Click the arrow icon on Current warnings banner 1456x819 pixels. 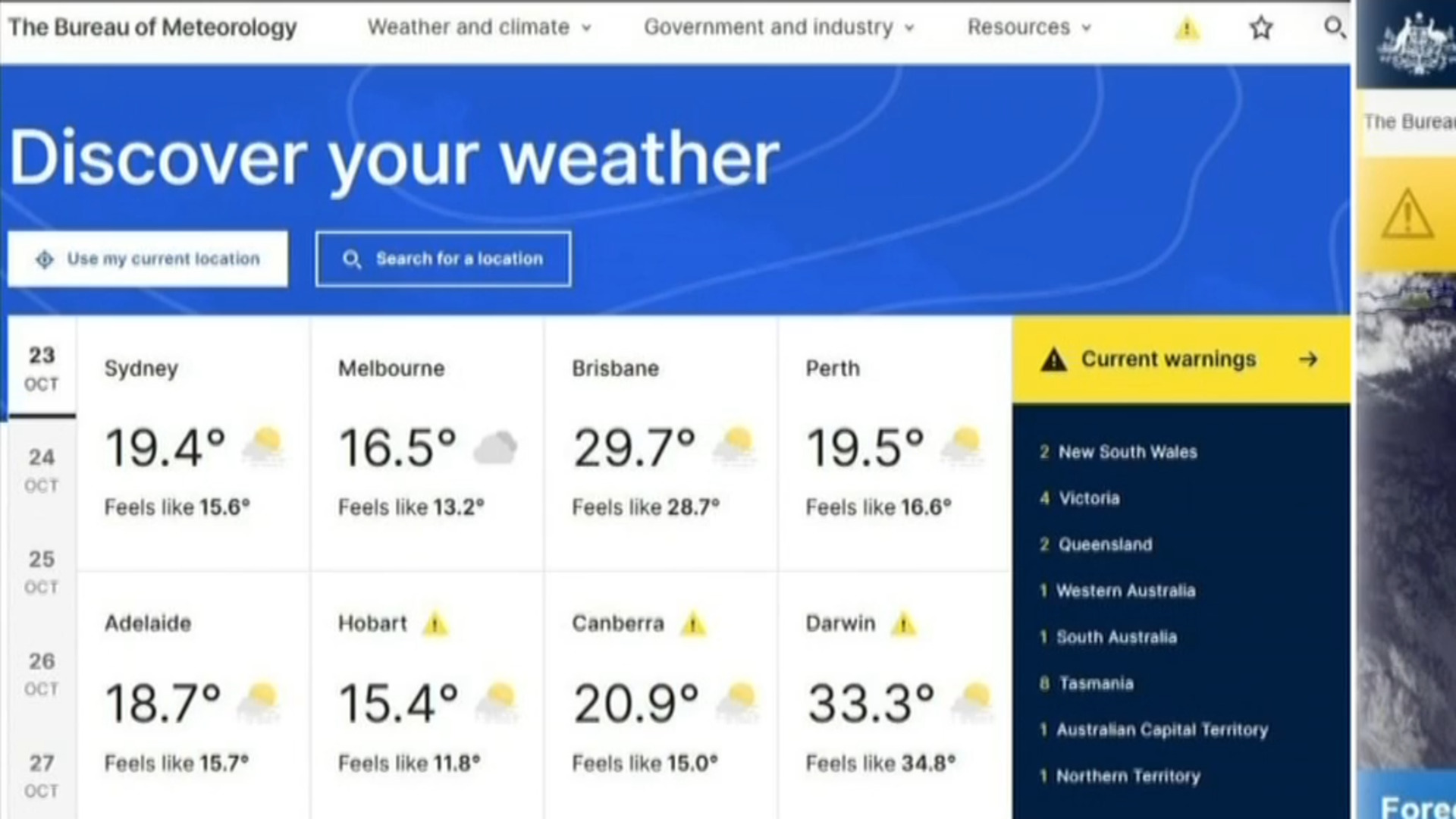click(x=1308, y=359)
